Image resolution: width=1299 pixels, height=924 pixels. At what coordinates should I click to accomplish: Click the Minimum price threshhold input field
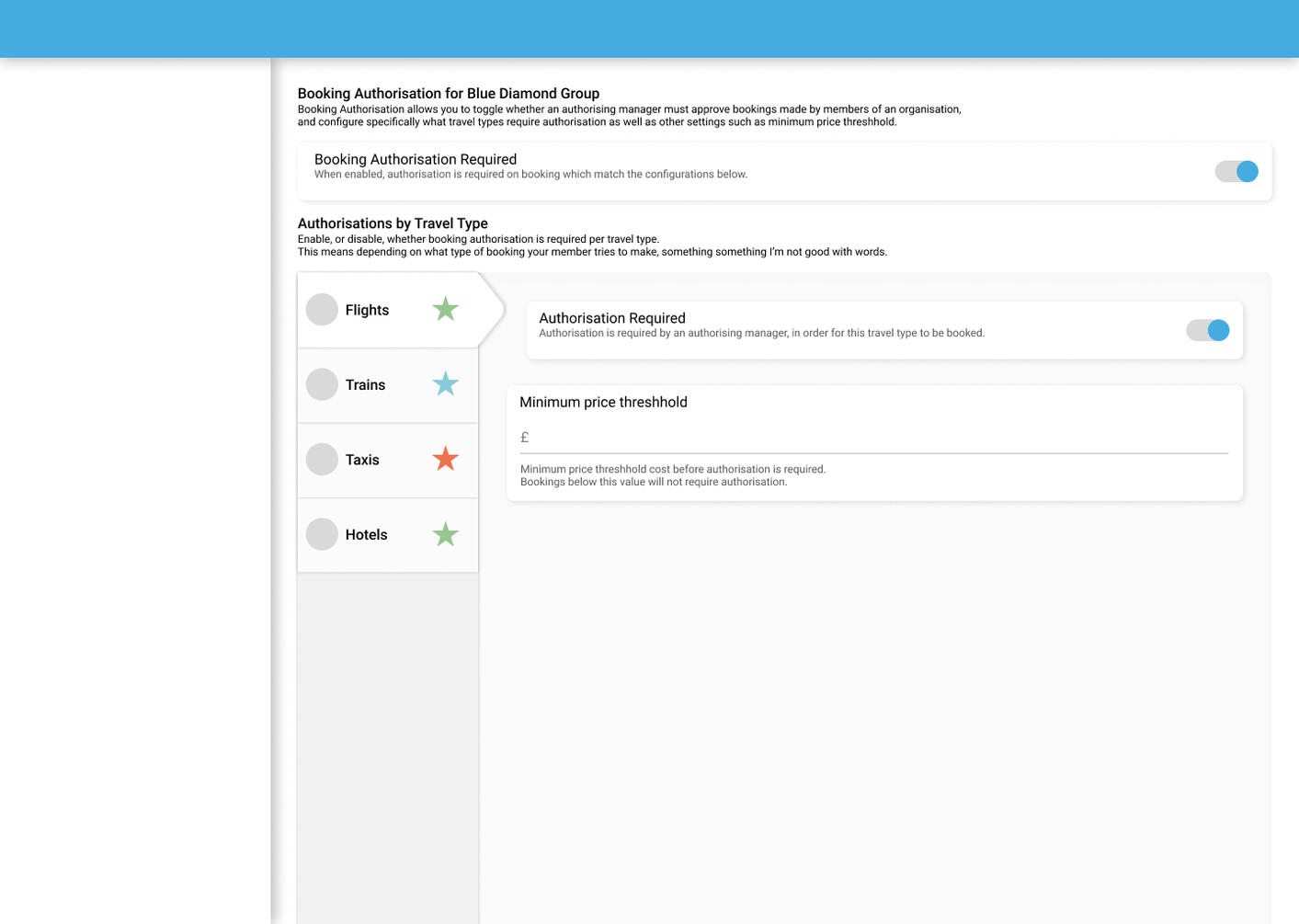point(873,436)
